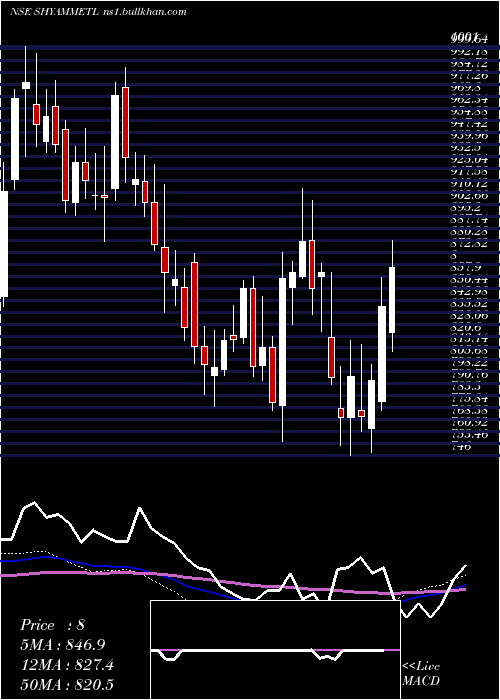Select the 'Price : 8' readout
Screen dimensions: 500x700
pyautogui.click(x=52, y=625)
